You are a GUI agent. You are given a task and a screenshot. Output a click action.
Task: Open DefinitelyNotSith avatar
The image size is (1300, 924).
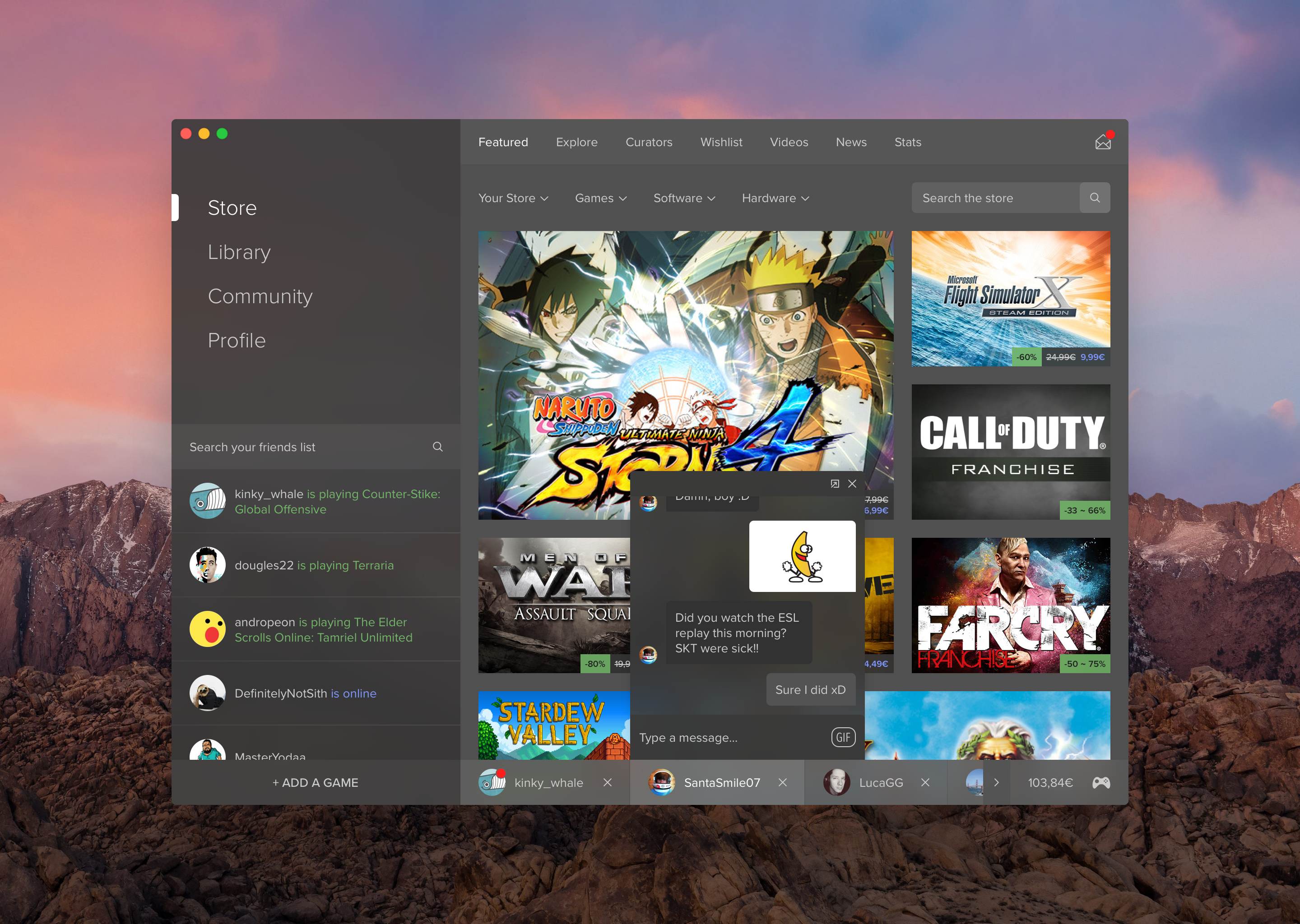click(x=207, y=693)
